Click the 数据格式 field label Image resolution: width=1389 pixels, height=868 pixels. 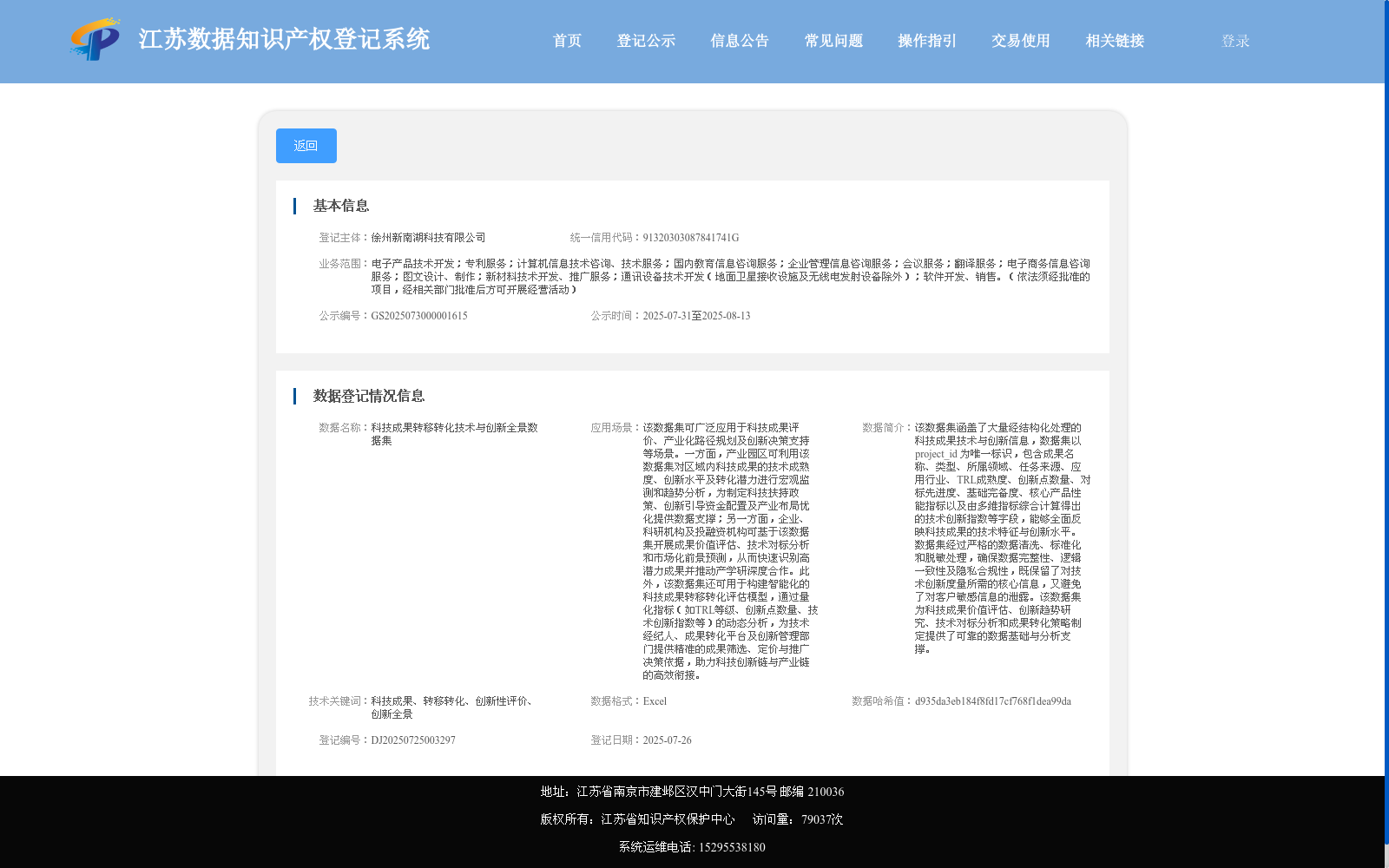[x=616, y=701]
